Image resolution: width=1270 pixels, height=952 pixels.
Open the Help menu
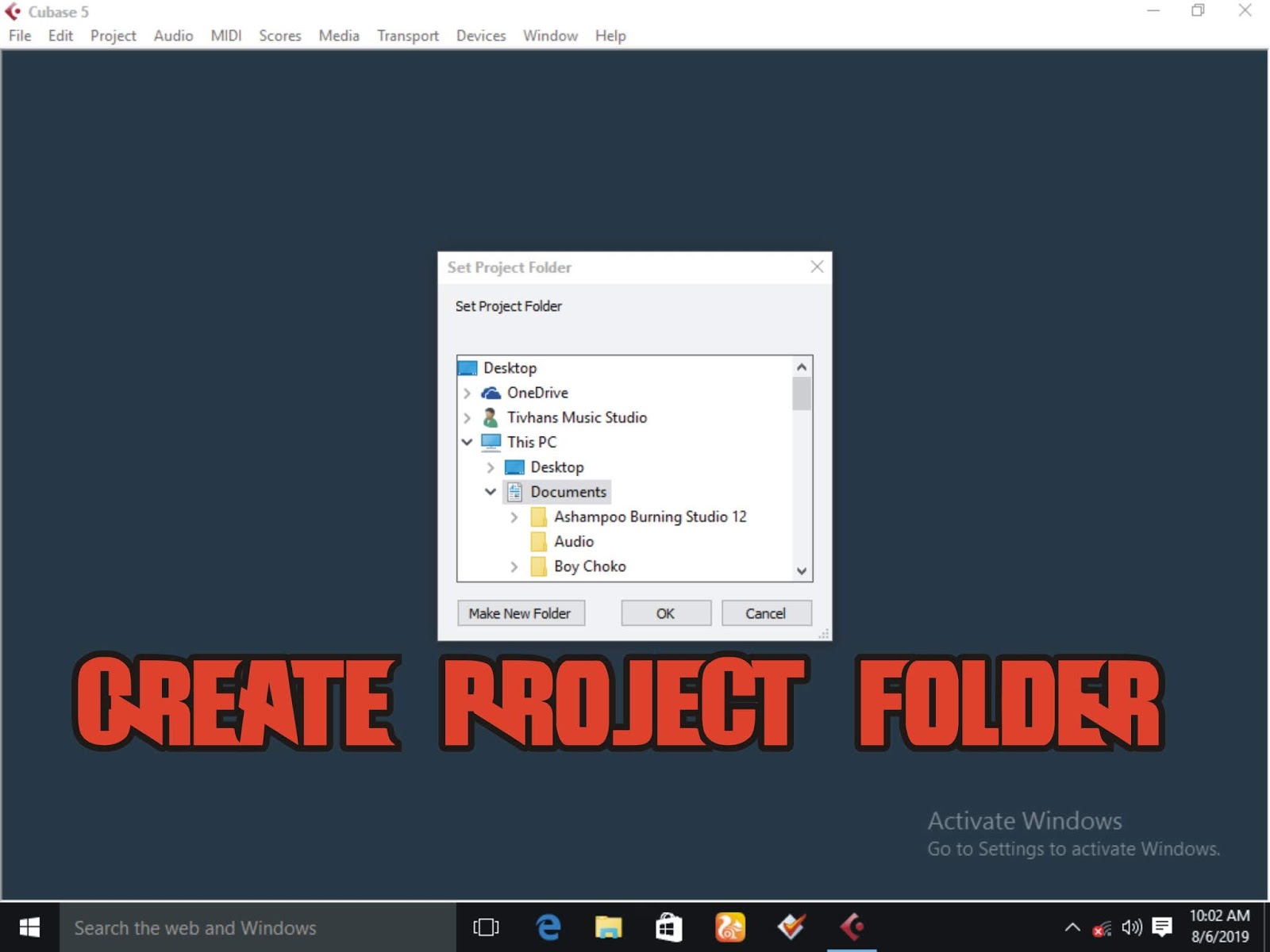610,36
